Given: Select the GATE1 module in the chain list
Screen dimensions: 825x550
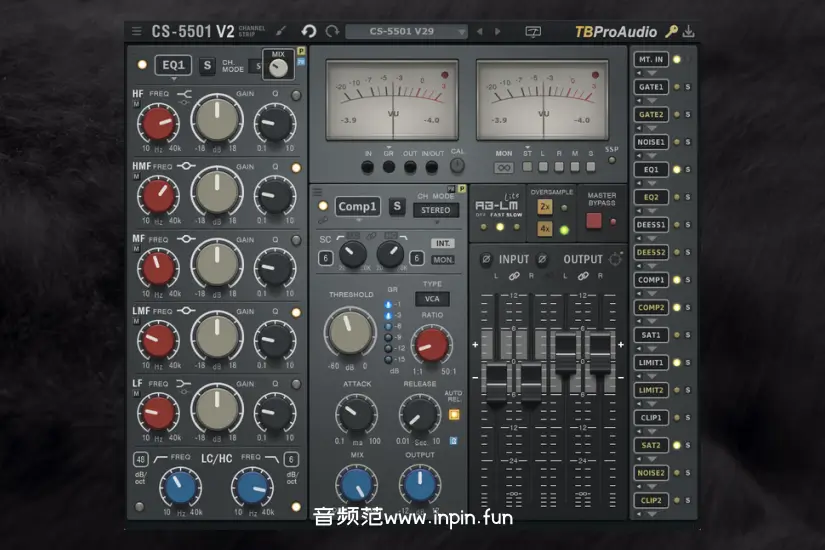Looking at the screenshot, I should (x=651, y=87).
